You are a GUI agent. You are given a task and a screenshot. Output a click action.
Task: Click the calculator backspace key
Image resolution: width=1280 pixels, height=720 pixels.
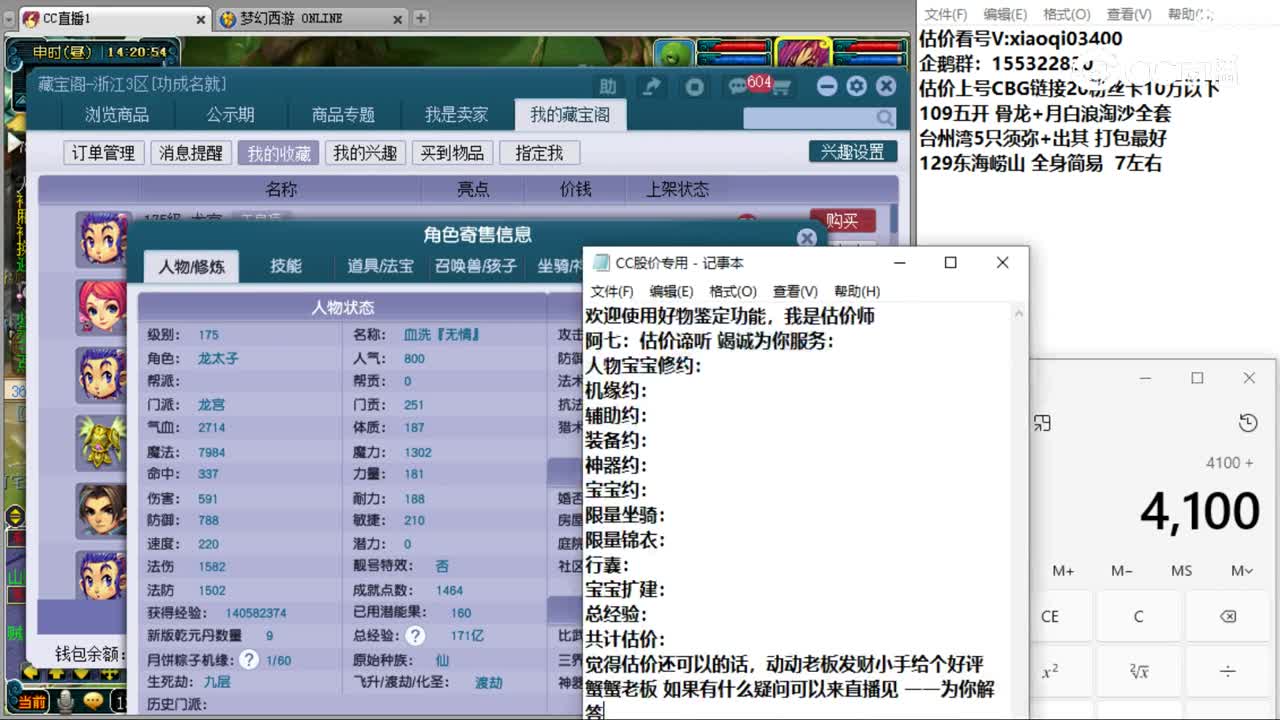tap(1228, 616)
